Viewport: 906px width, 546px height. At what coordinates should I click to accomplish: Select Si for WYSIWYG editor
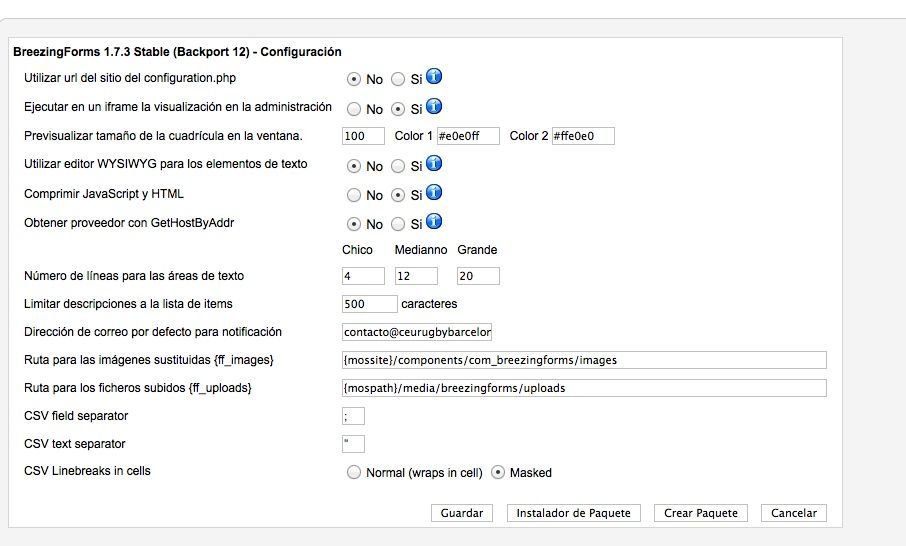pos(398,166)
